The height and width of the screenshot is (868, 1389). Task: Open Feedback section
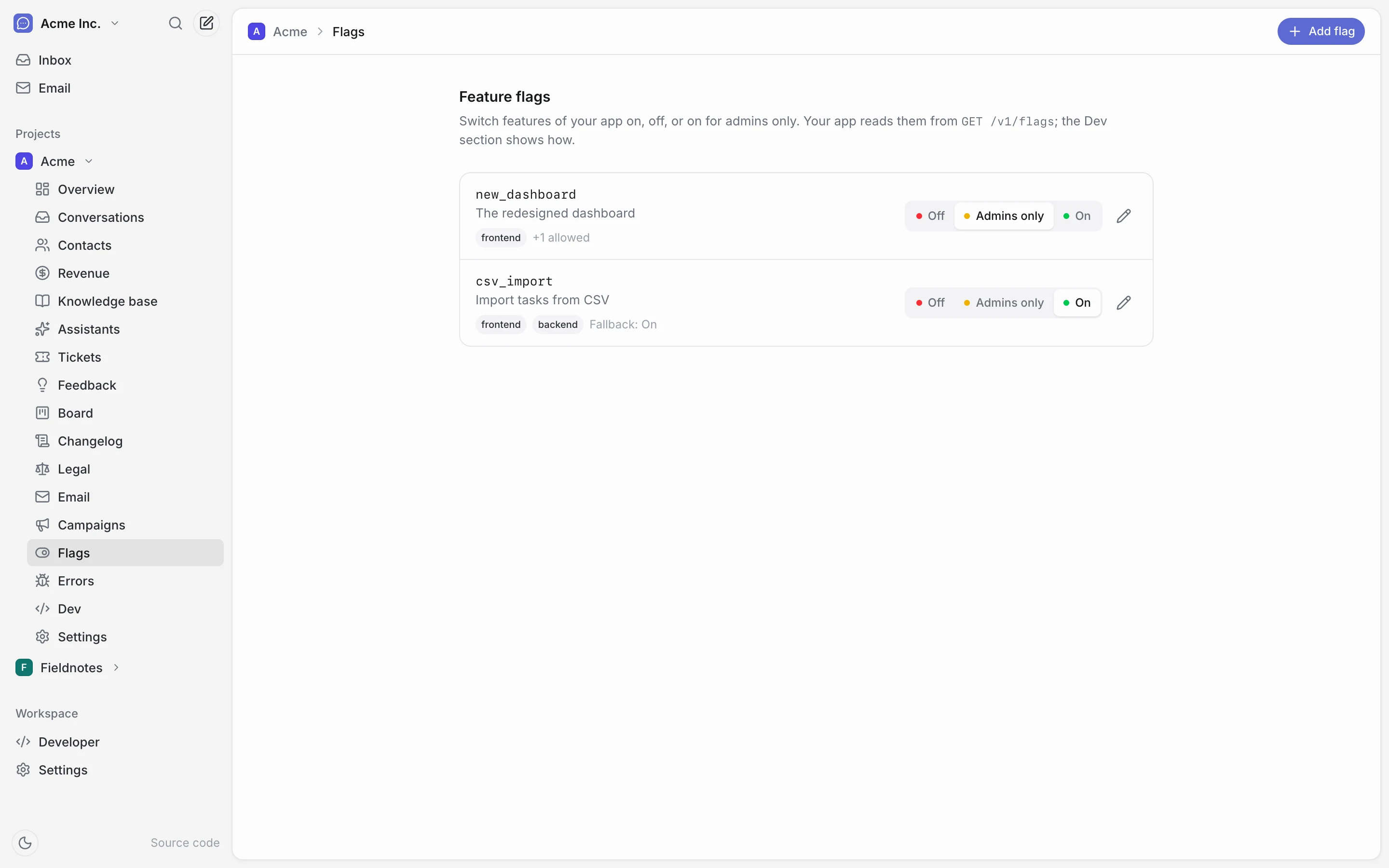(x=125, y=385)
